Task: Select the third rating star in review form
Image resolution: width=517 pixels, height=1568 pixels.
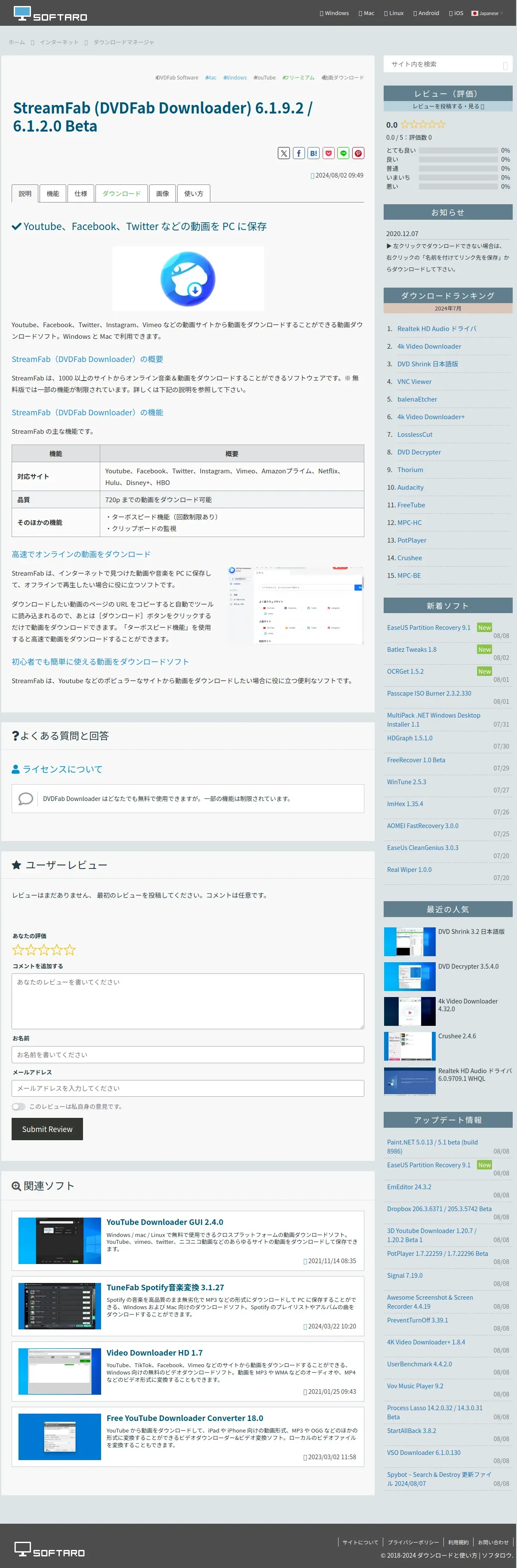Action: tap(44, 950)
